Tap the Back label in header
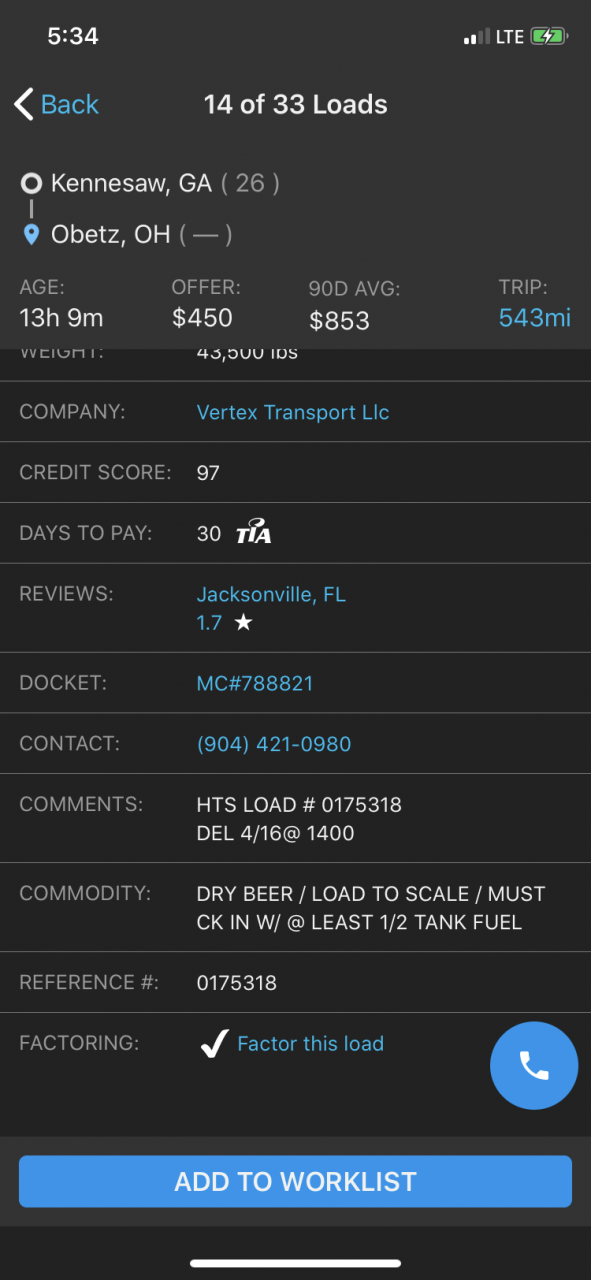The width and height of the screenshot is (591, 1280). click(x=70, y=104)
